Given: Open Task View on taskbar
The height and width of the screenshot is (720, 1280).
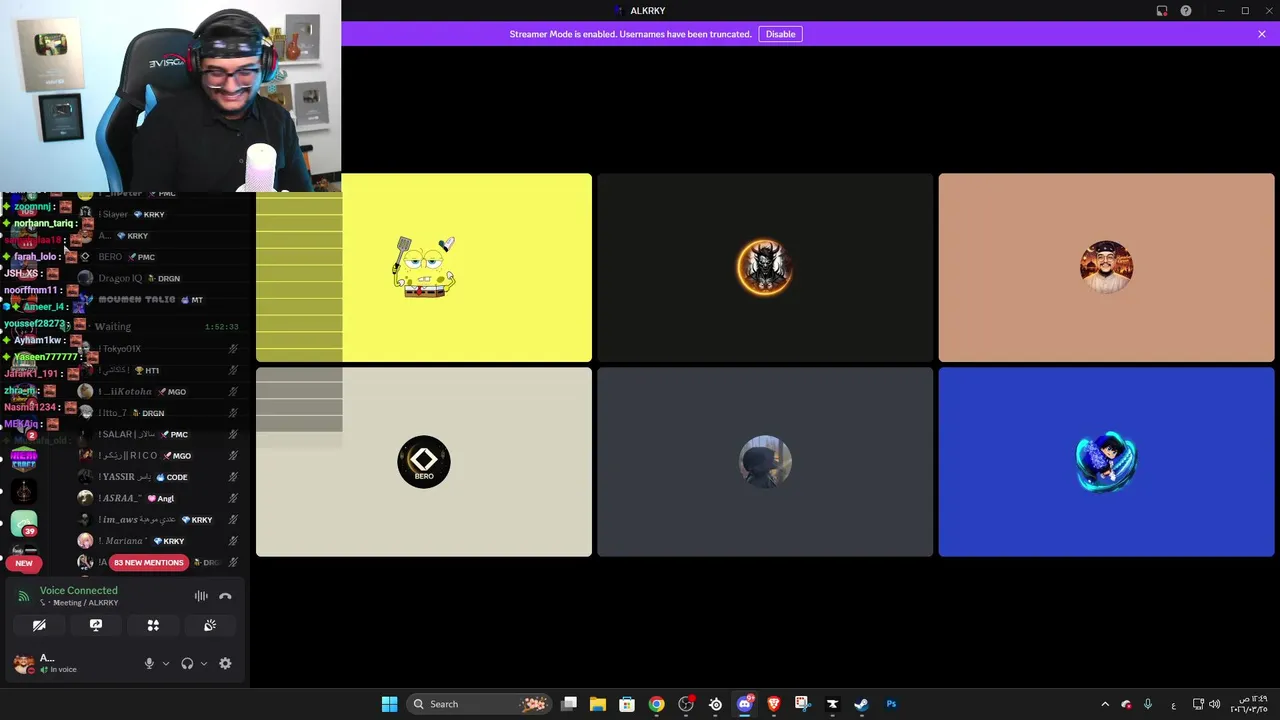Looking at the screenshot, I should point(569,704).
